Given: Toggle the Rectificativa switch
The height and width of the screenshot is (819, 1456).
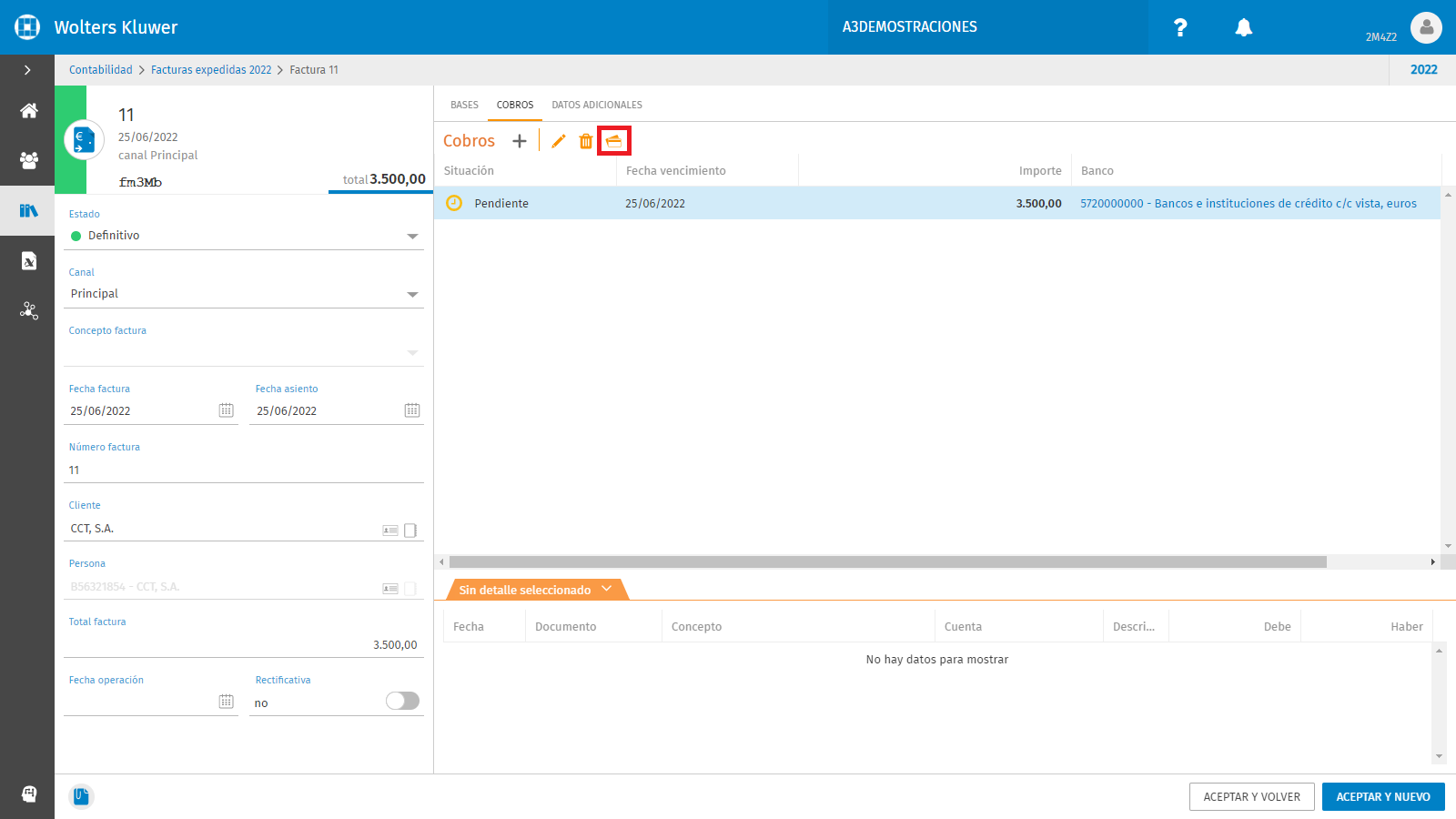Looking at the screenshot, I should click(402, 701).
